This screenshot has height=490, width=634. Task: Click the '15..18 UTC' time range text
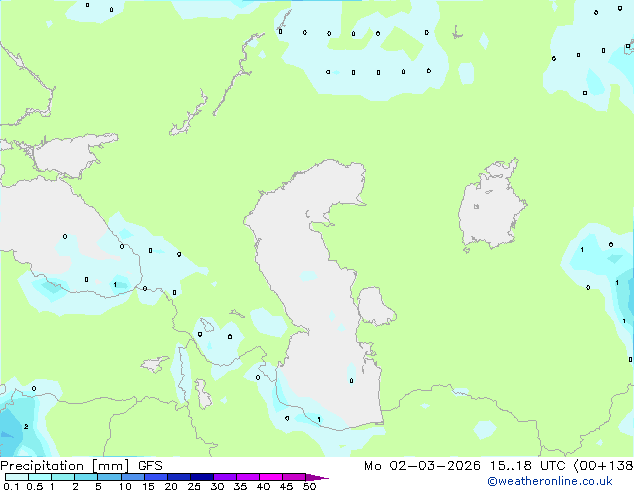tap(527, 466)
